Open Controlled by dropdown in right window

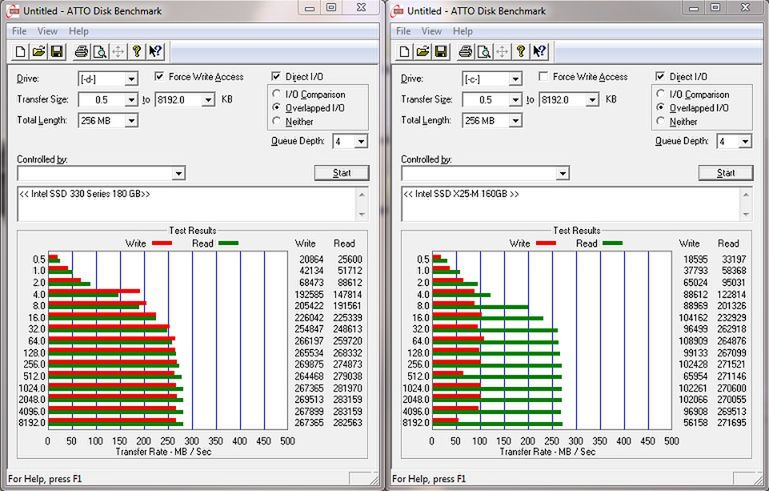pyautogui.click(x=563, y=173)
